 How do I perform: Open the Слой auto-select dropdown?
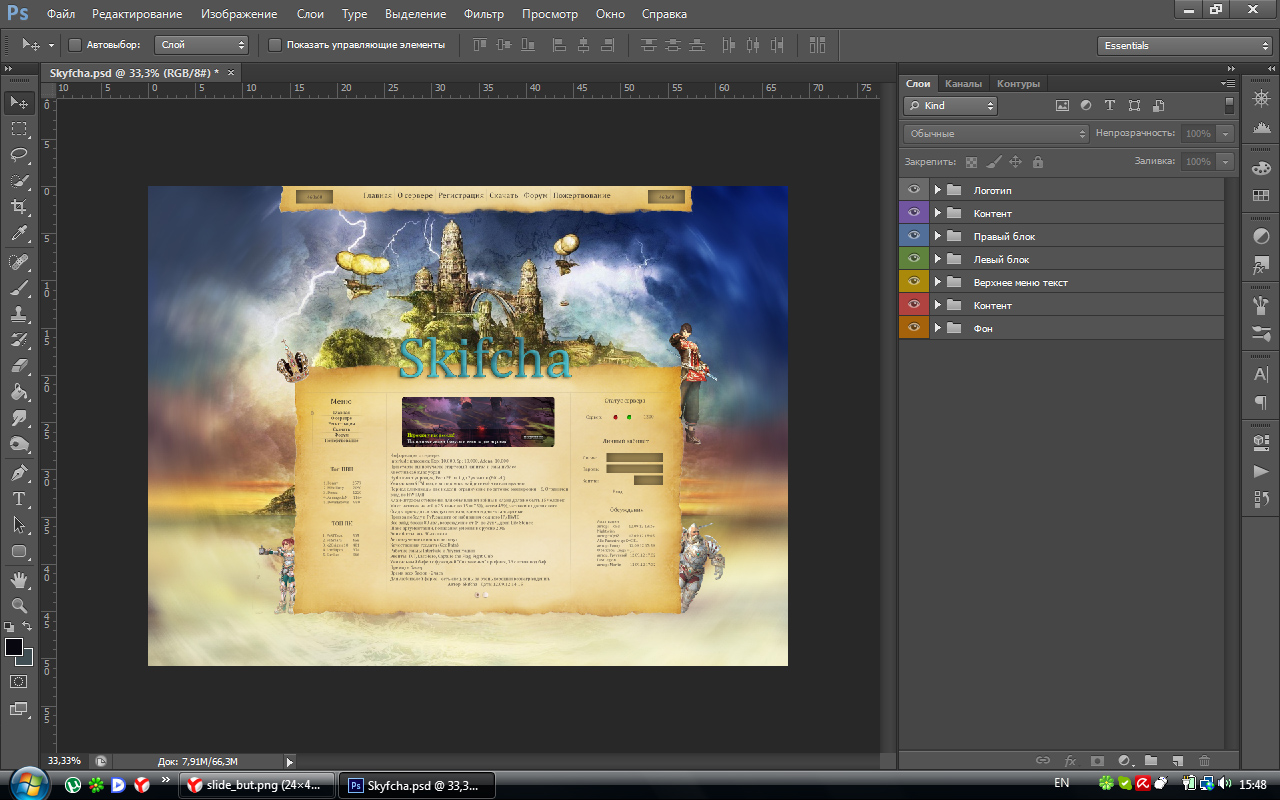coord(201,45)
